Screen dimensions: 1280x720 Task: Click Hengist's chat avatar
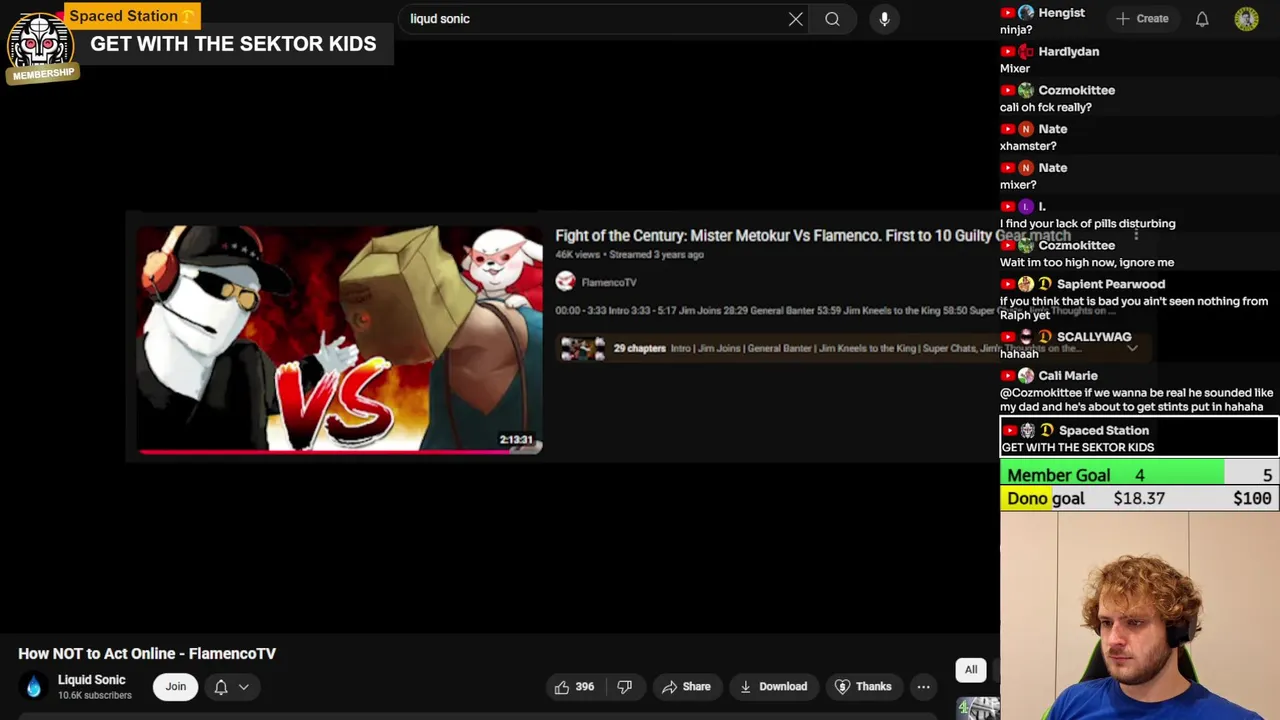tap(1026, 13)
